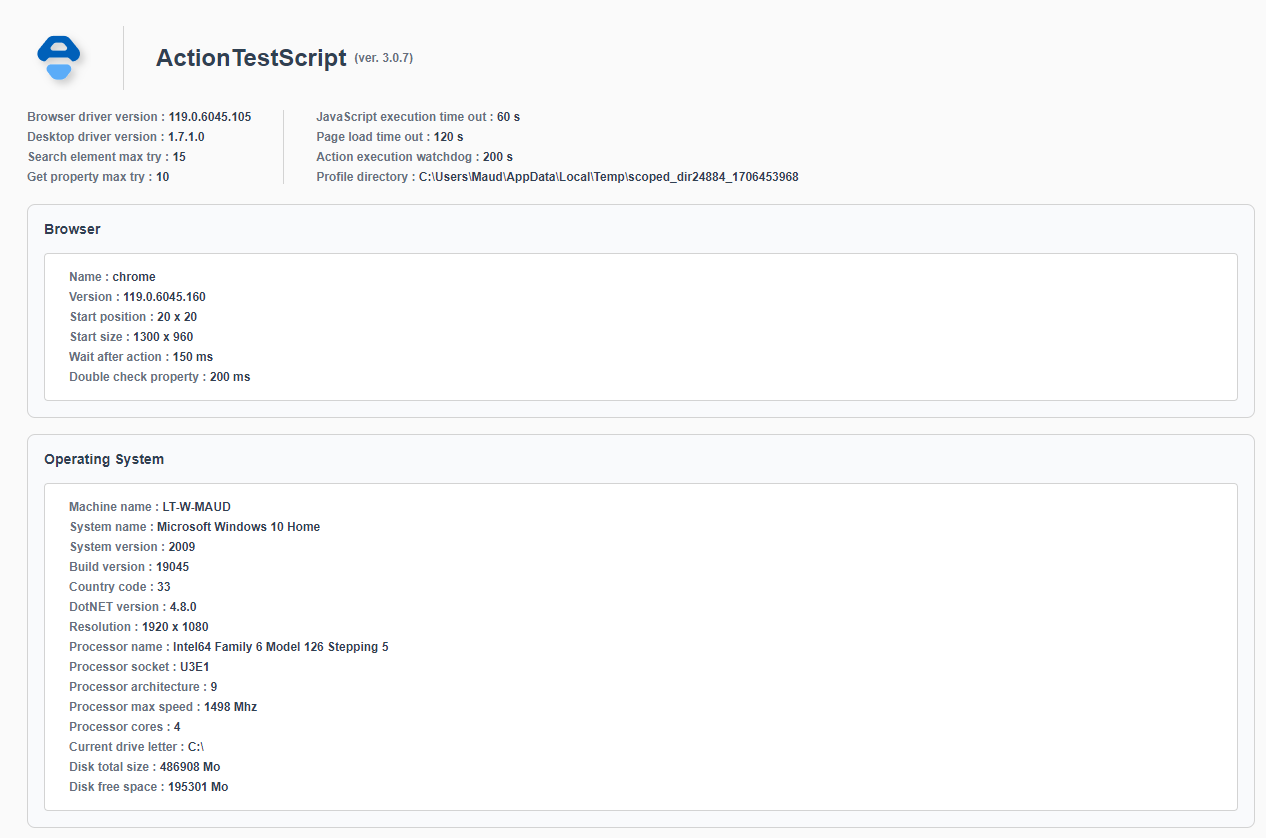
Task: Select the Browser driver version value
Action: coord(210,117)
